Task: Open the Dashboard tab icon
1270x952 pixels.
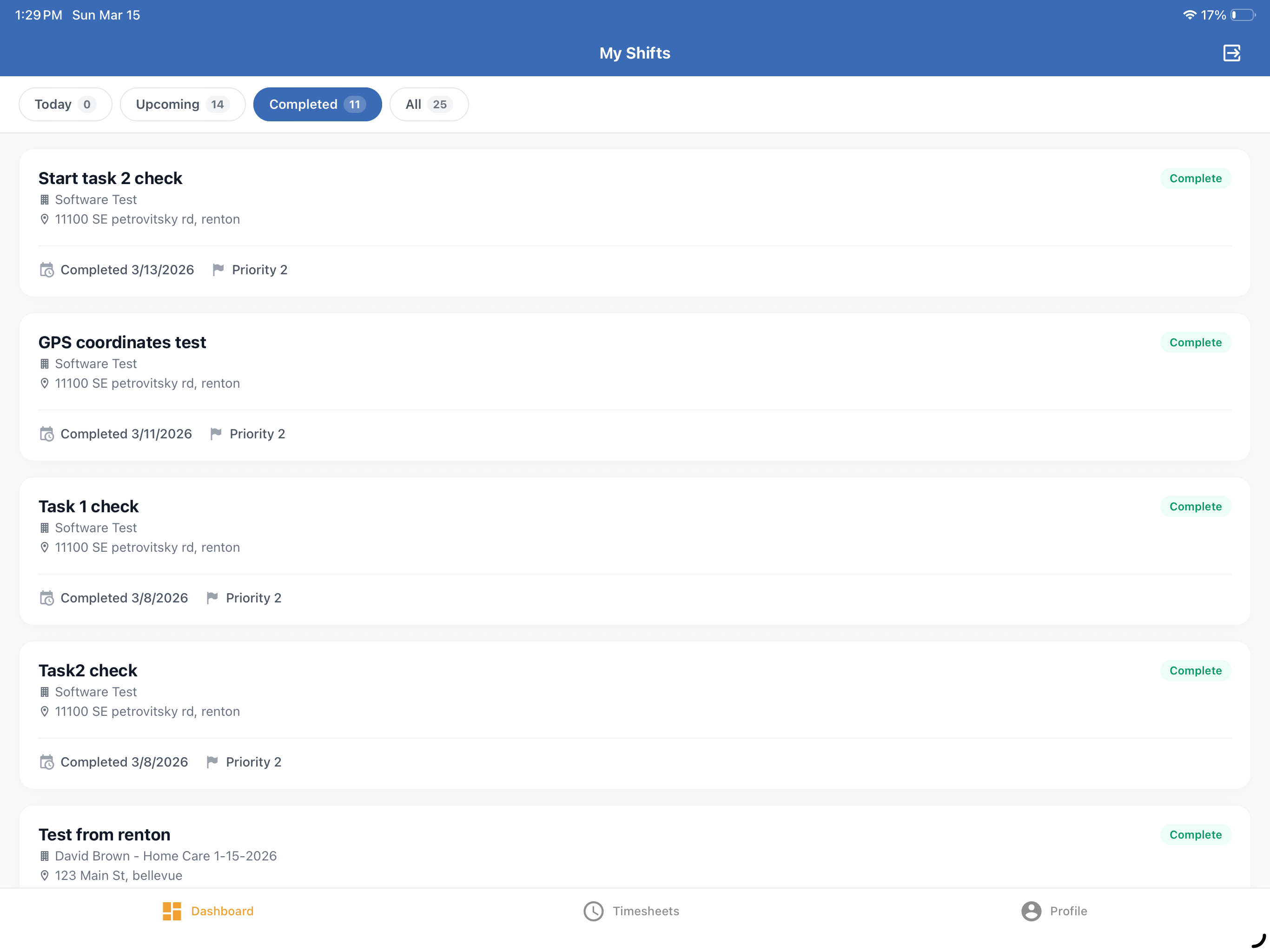Action: (172, 911)
